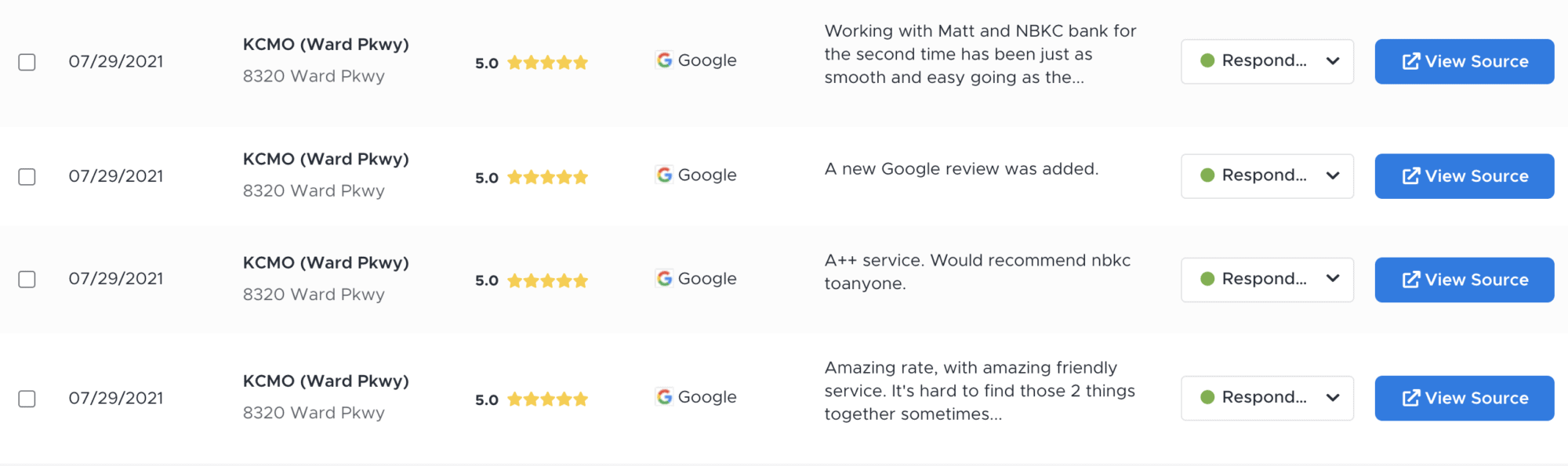Open the KCMO (Ward Pkwy) location link
The height and width of the screenshot is (466, 1568).
(325, 45)
